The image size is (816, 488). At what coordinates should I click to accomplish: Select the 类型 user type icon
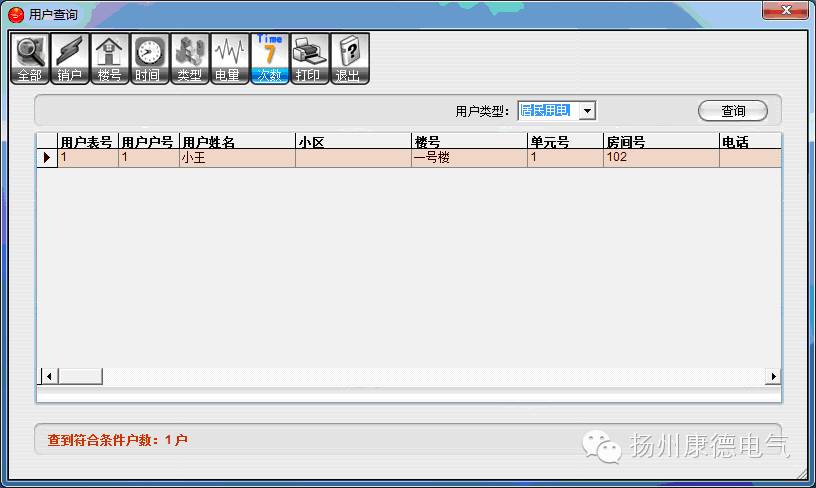[x=190, y=58]
